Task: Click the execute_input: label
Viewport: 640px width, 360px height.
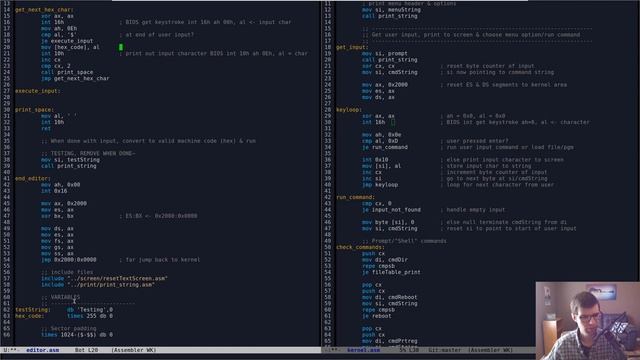Action: tap(38, 91)
